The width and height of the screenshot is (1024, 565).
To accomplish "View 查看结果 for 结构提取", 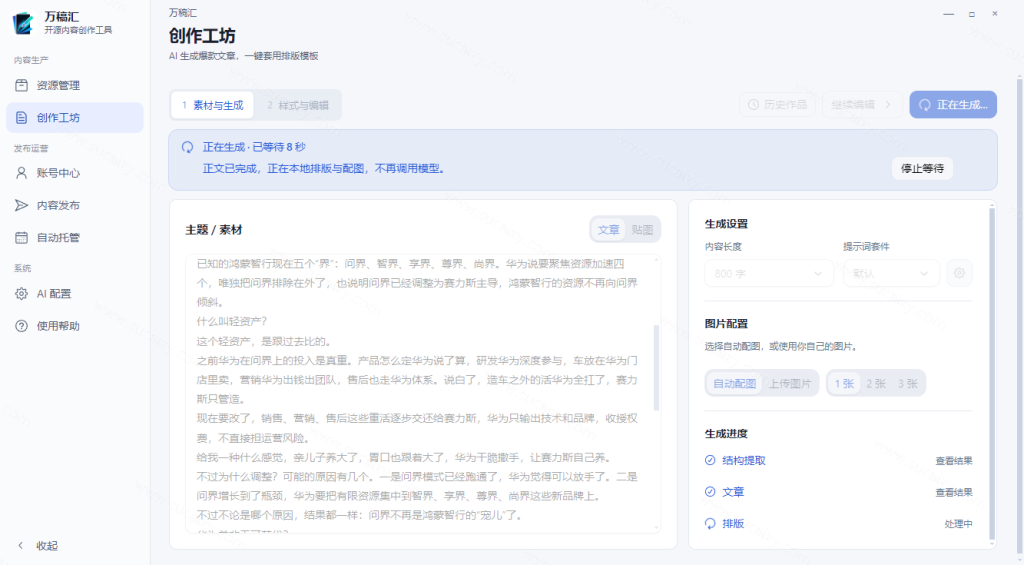I will [x=953, y=460].
